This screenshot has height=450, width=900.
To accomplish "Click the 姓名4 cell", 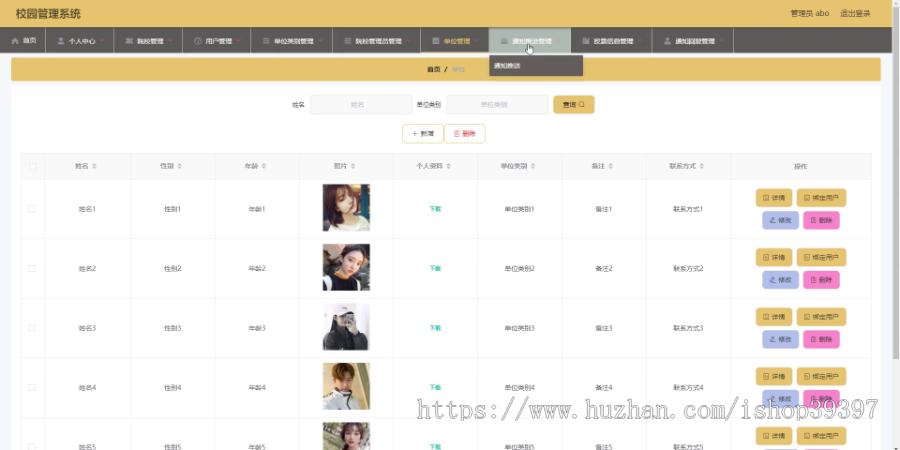I will [87, 388].
